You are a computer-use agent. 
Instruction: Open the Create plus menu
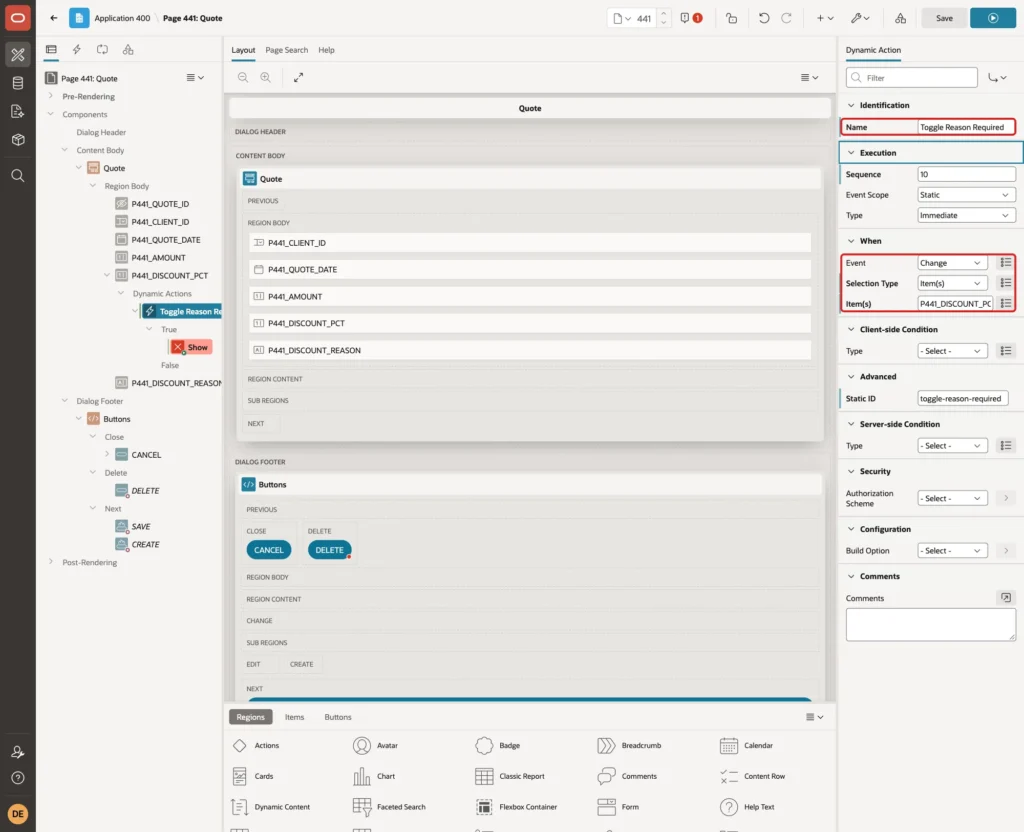pyautogui.click(x=825, y=18)
